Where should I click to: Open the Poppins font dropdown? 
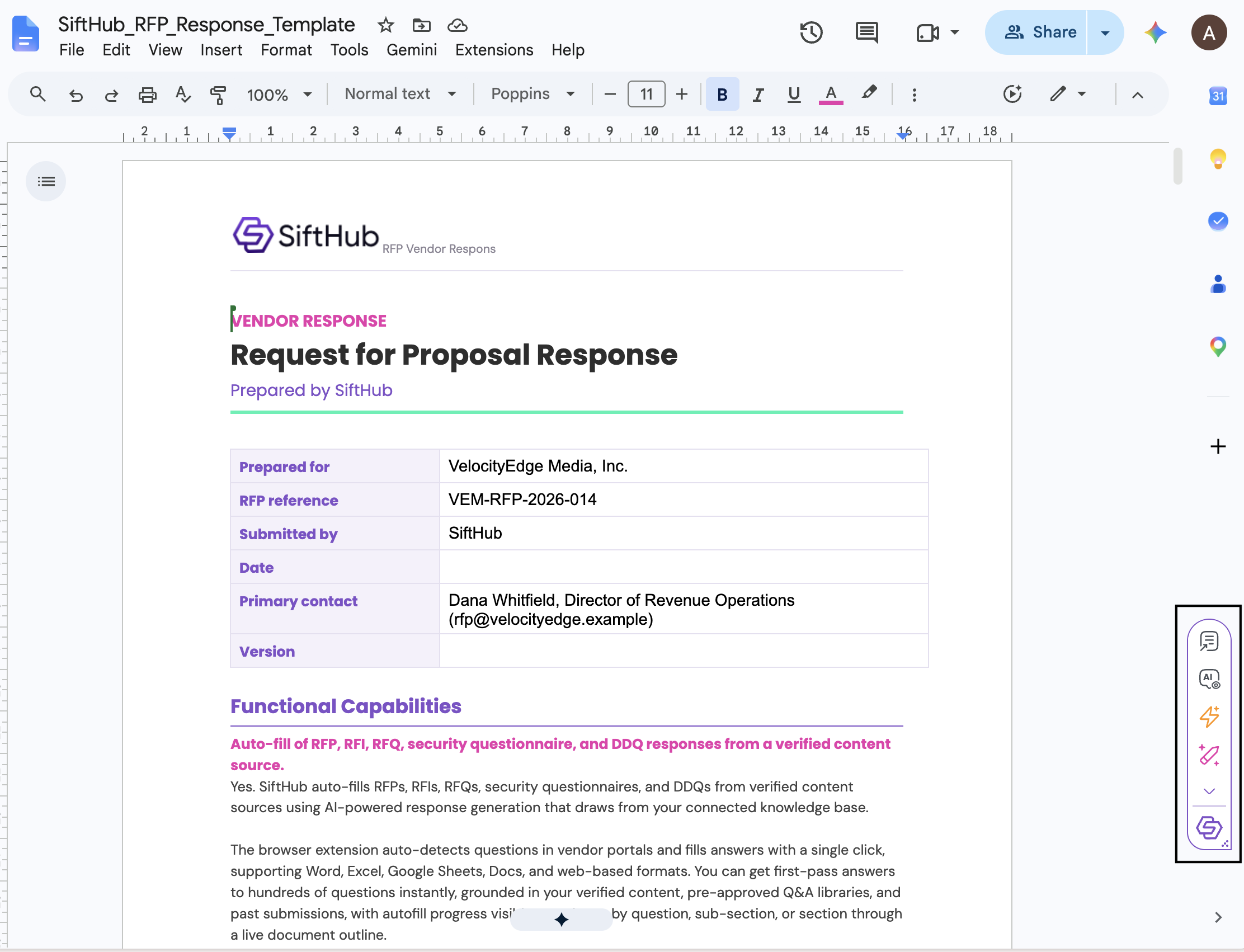point(533,94)
